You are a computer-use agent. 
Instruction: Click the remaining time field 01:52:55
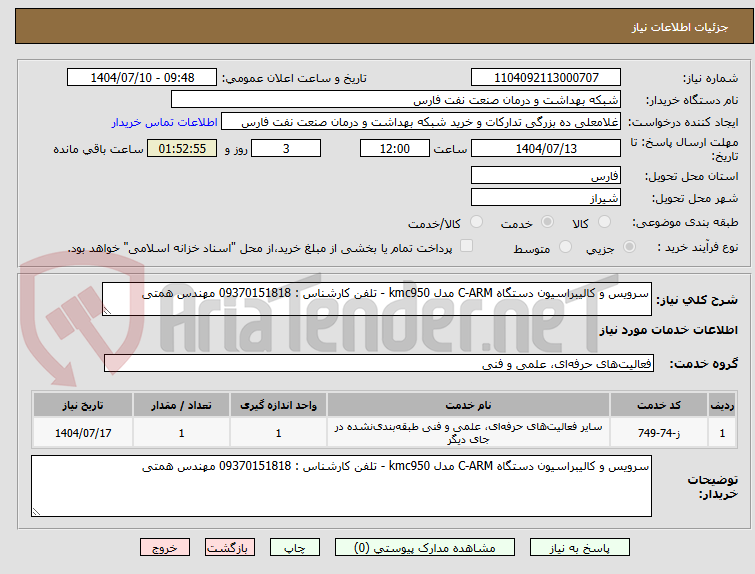pos(182,148)
